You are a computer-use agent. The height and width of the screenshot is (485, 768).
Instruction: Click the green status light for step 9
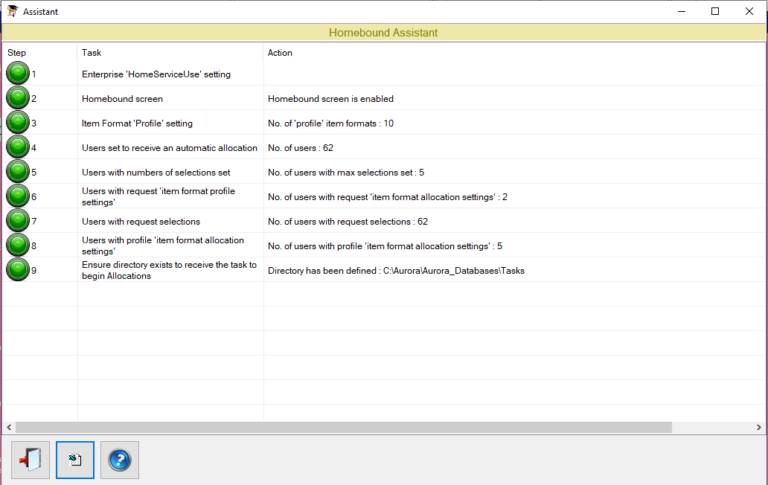pyautogui.click(x=18, y=269)
